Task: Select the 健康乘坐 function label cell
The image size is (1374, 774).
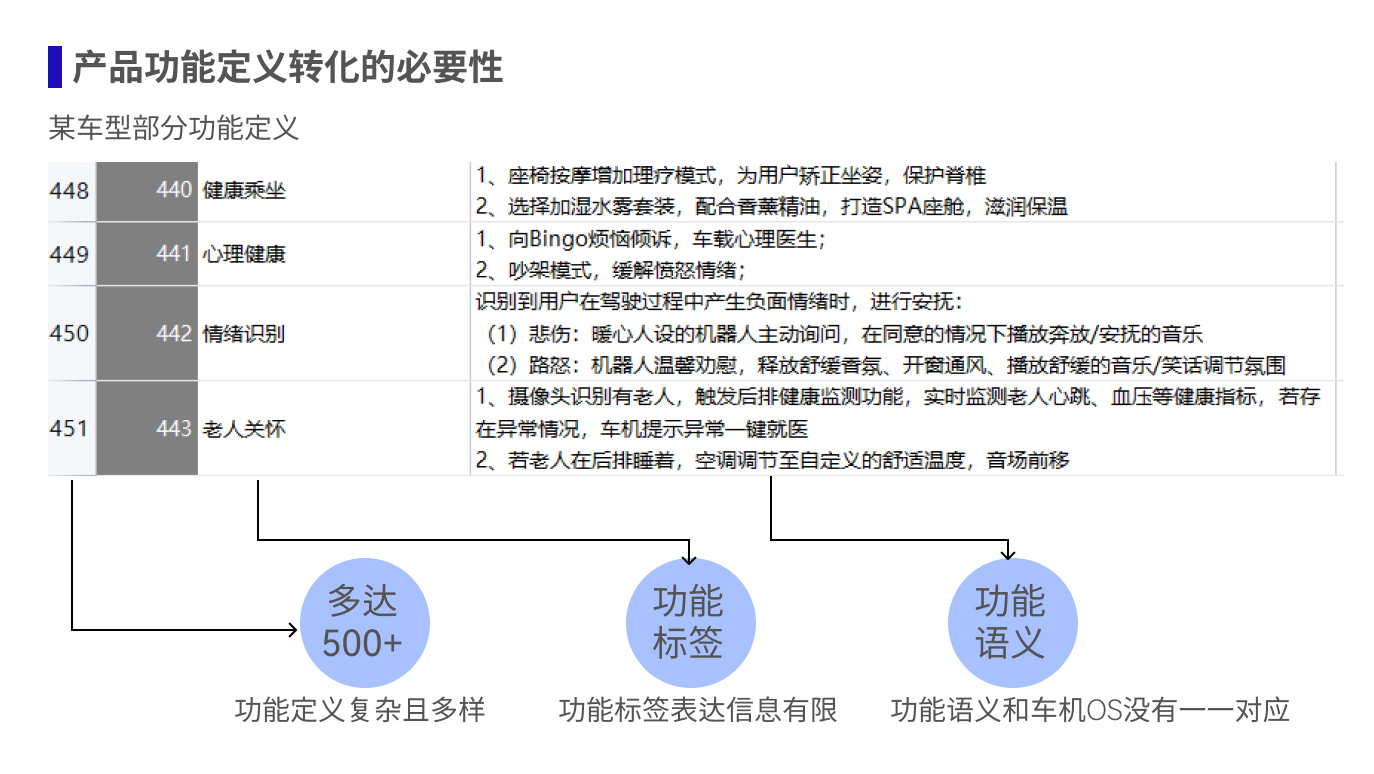Action: [334, 190]
